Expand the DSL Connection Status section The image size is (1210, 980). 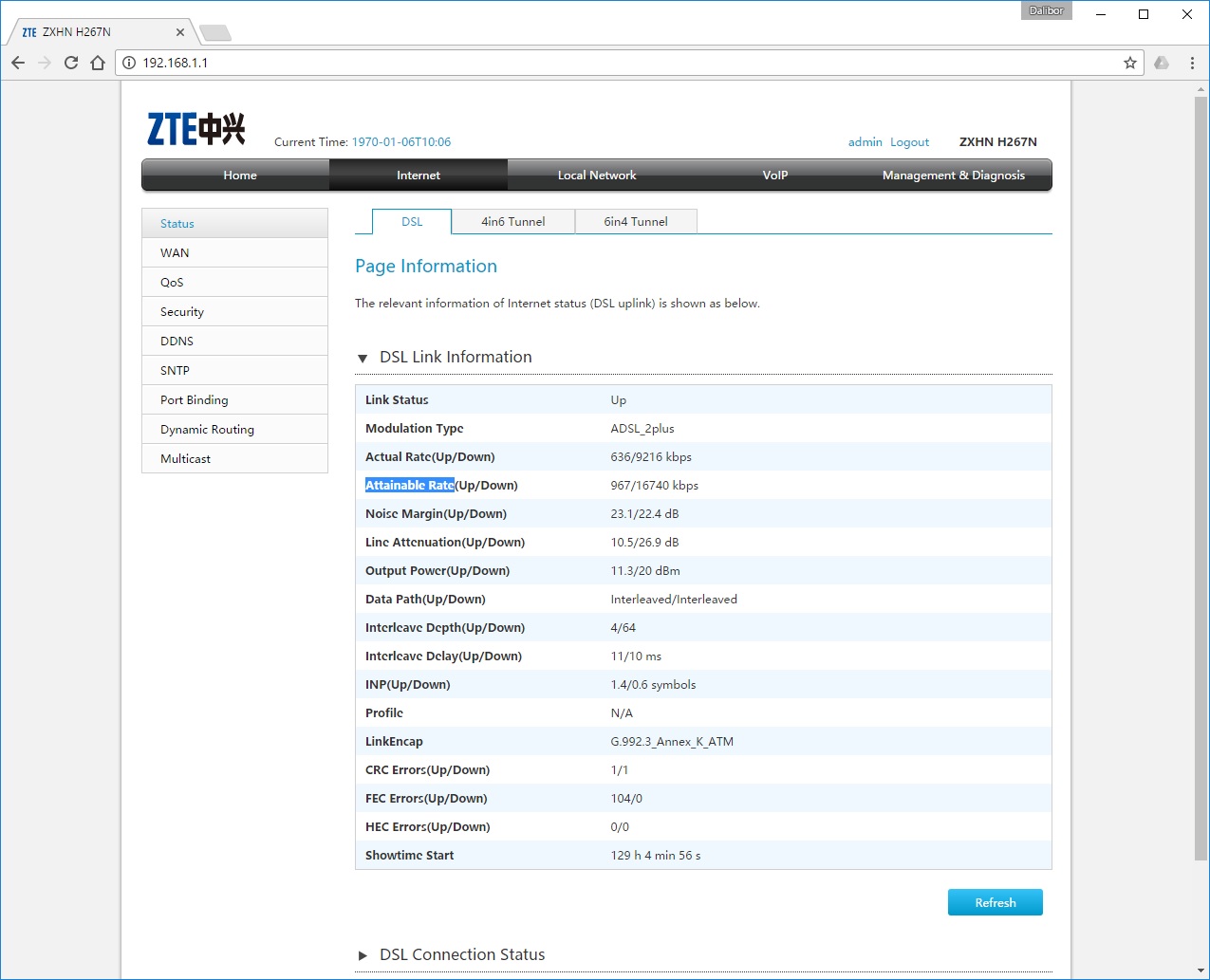click(x=363, y=955)
